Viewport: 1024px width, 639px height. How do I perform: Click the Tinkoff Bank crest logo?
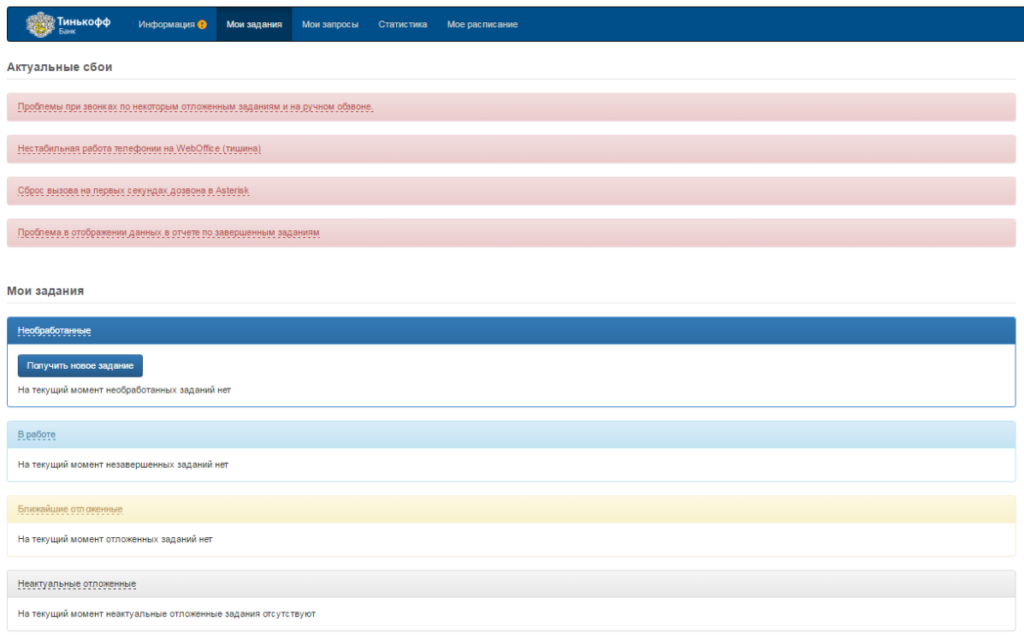[39, 23]
